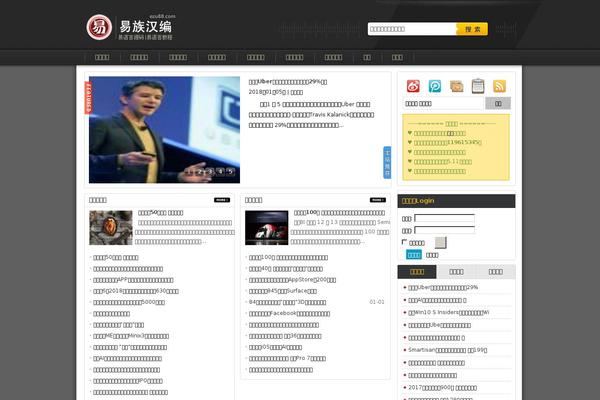This screenshot has height=400, width=600.
Task: Open the orange RSS feed icon
Action: 499,86
